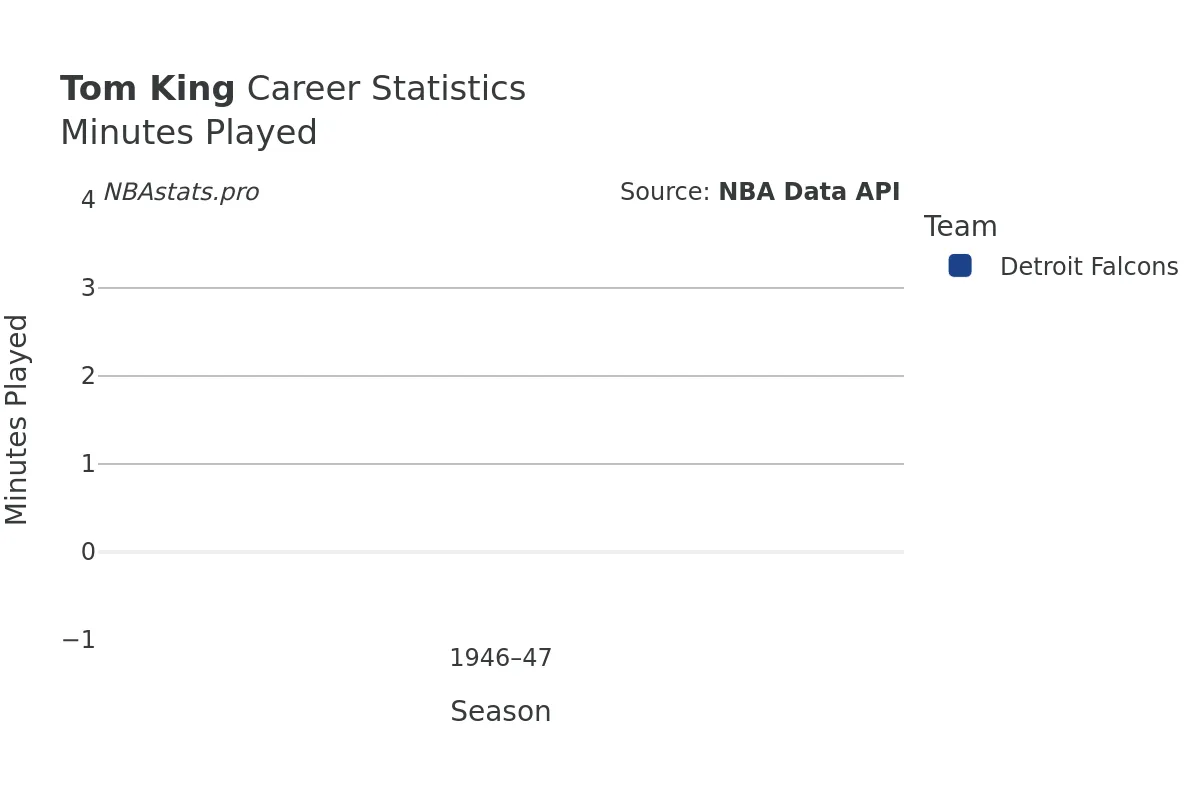
Task: Click the Minutes Played subtitle below the title
Action: coord(188,133)
